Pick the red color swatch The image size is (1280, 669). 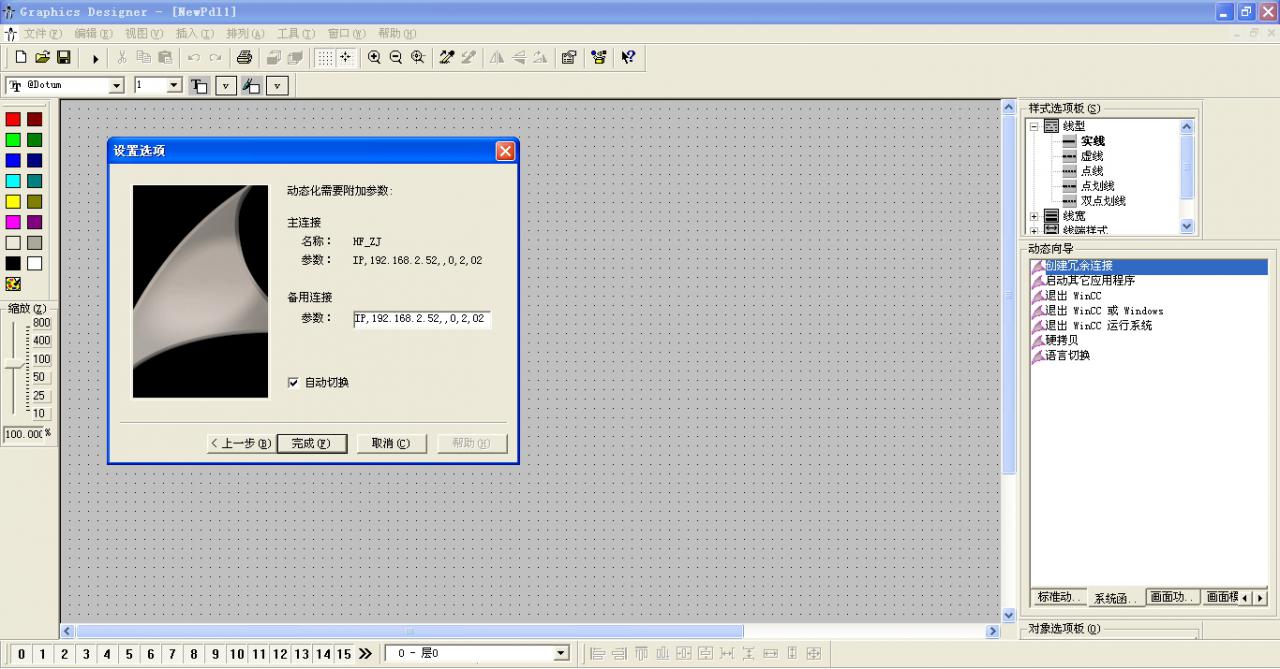(x=13, y=119)
